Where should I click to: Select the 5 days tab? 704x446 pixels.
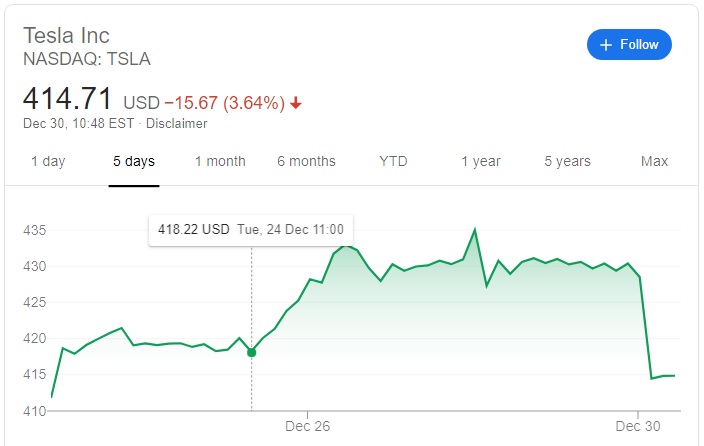click(134, 162)
